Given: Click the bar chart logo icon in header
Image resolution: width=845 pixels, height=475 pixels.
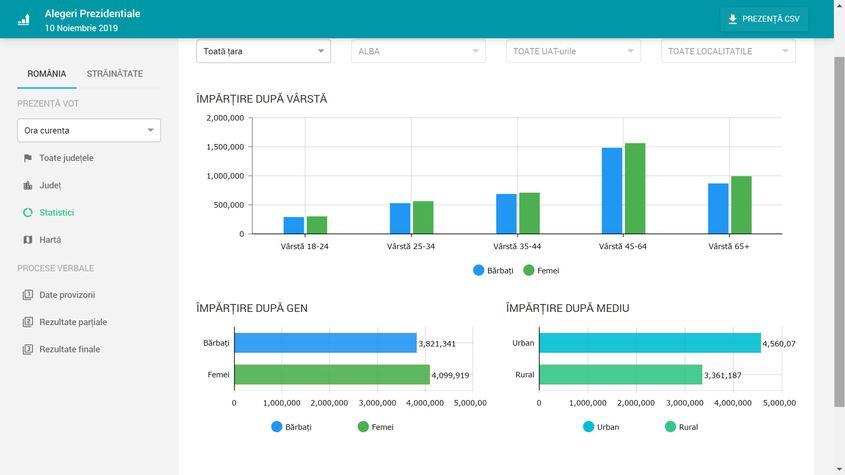Looking at the screenshot, I should click(x=23, y=20).
